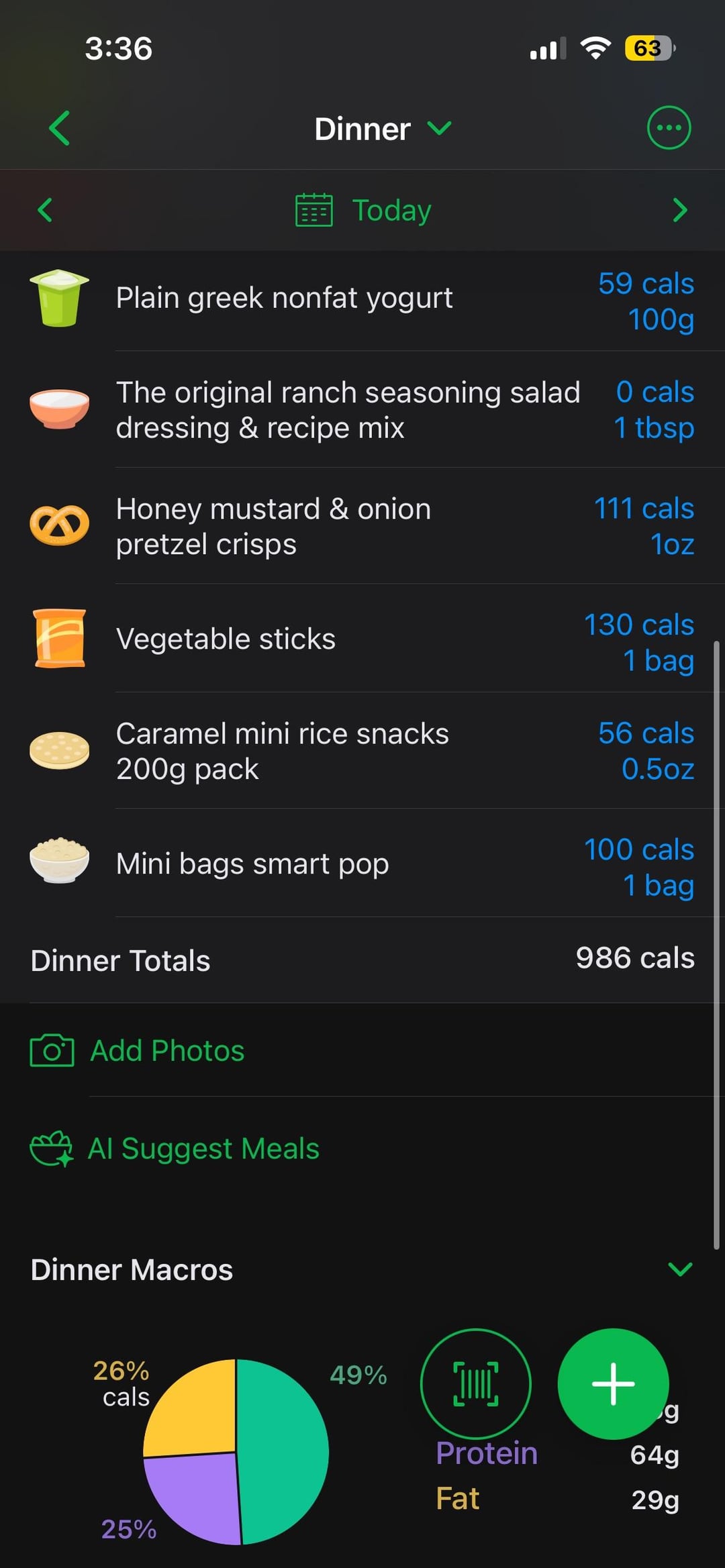Tap the AI Suggest Meals link
Viewport: 725px width, 1568px height.
[x=203, y=1149]
